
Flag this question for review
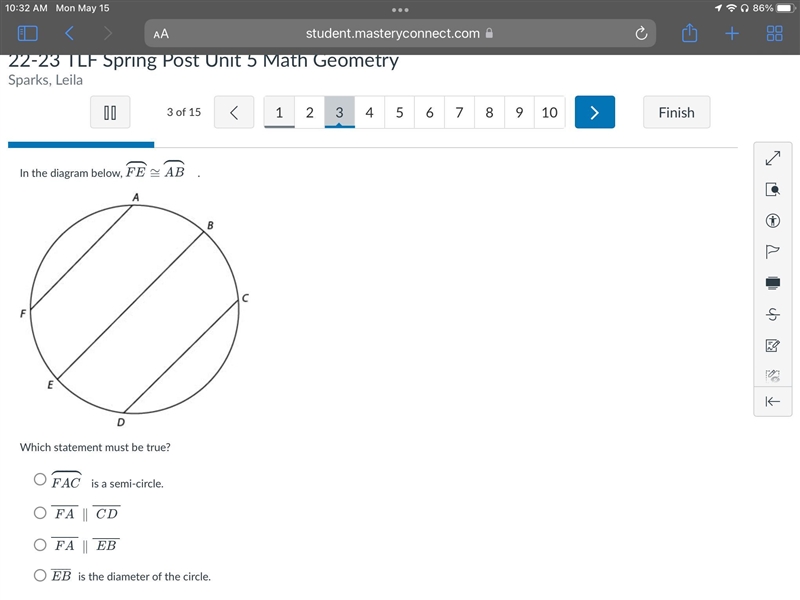pos(773,252)
